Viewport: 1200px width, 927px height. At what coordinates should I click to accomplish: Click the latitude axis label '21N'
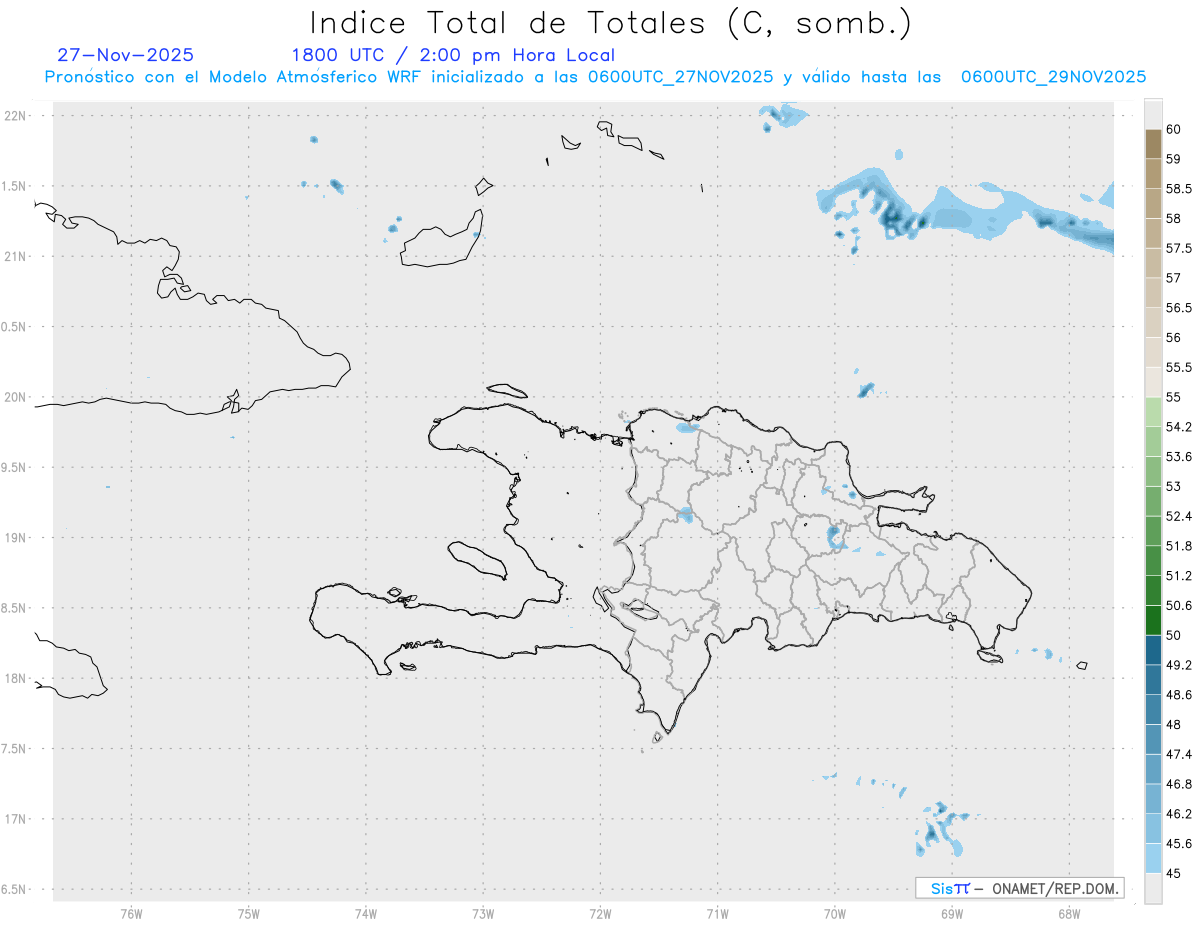click(x=15, y=256)
